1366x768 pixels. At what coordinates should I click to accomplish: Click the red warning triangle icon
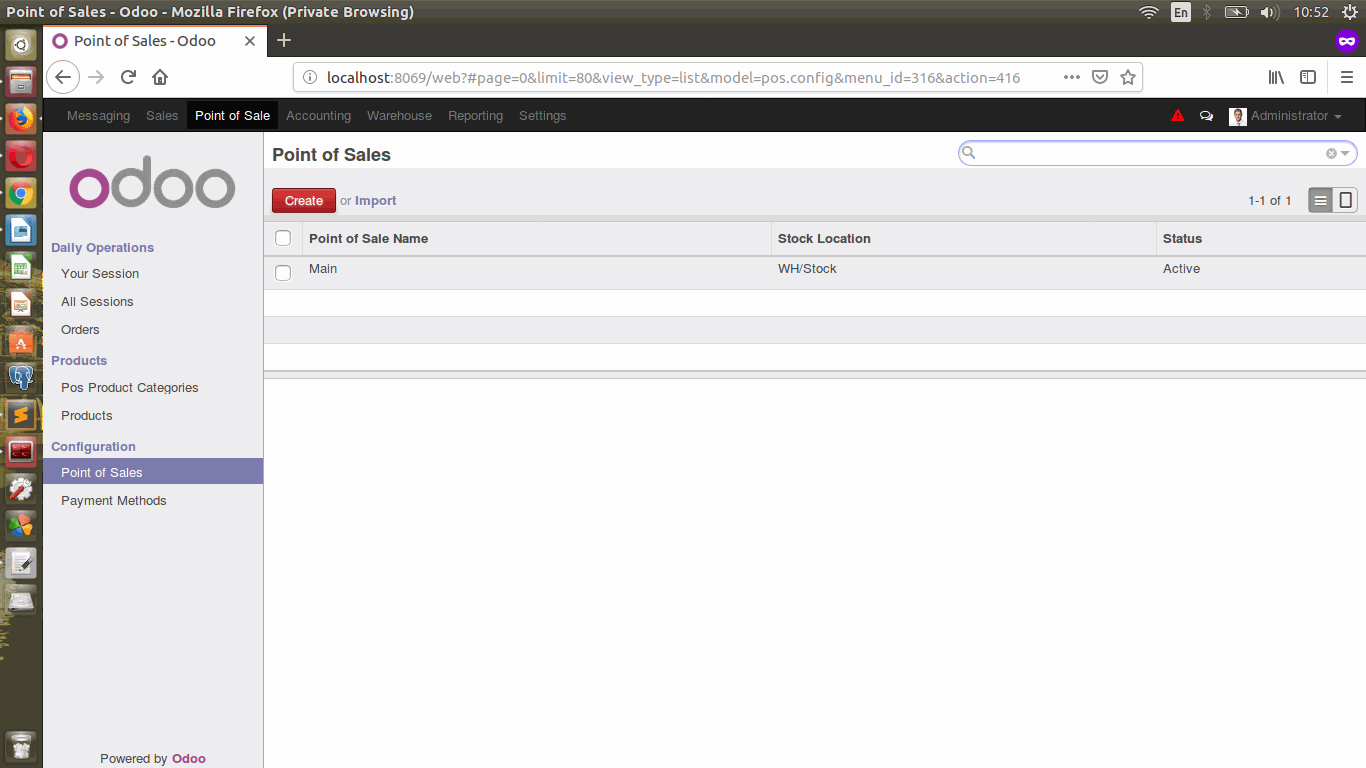(x=1178, y=116)
